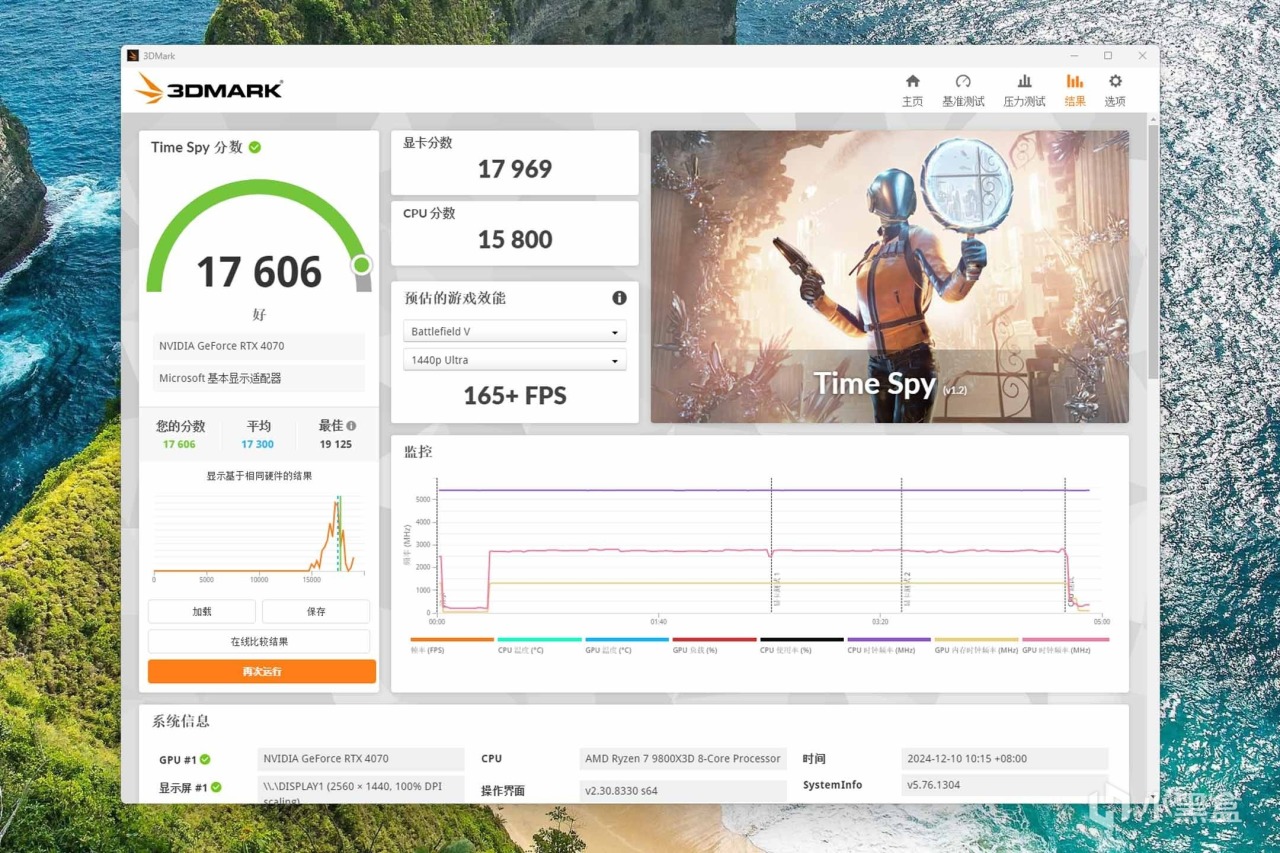Image resolution: width=1280 pixels, height=853 pixels.
Task: Go to the 主页 home tab
Action: 913,90
